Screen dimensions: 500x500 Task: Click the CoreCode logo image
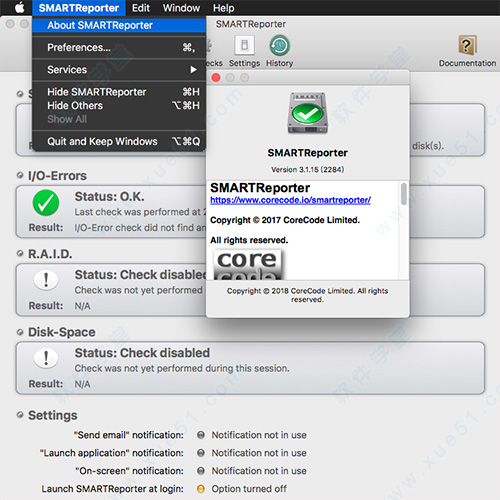248,265
